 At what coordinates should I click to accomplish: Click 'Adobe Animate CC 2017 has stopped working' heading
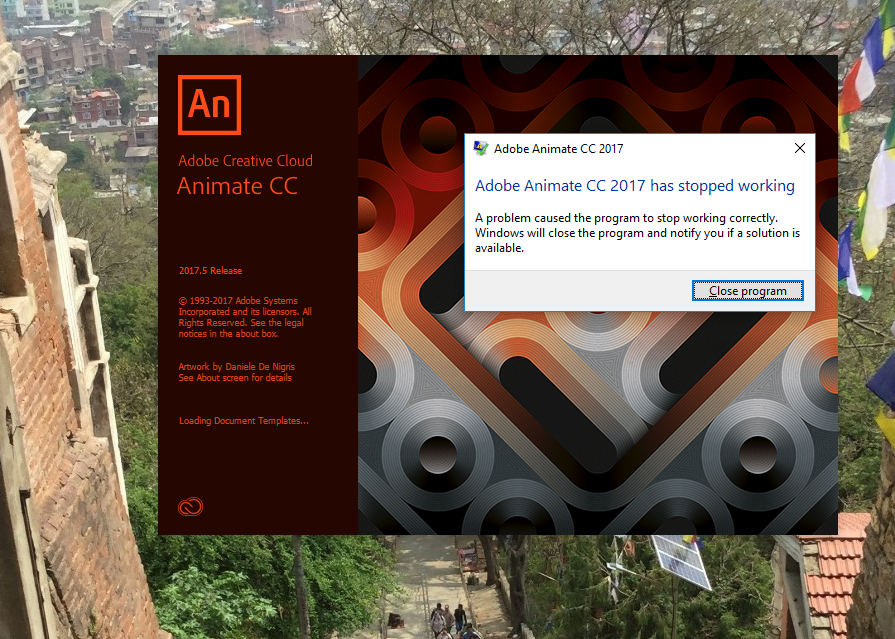[x=635, y=186]
